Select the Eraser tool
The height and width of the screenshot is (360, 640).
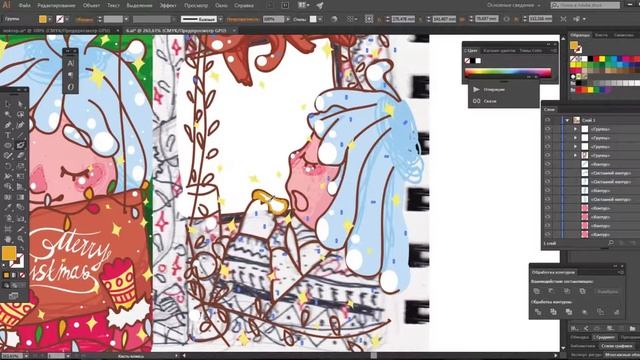tap(20, 156)
